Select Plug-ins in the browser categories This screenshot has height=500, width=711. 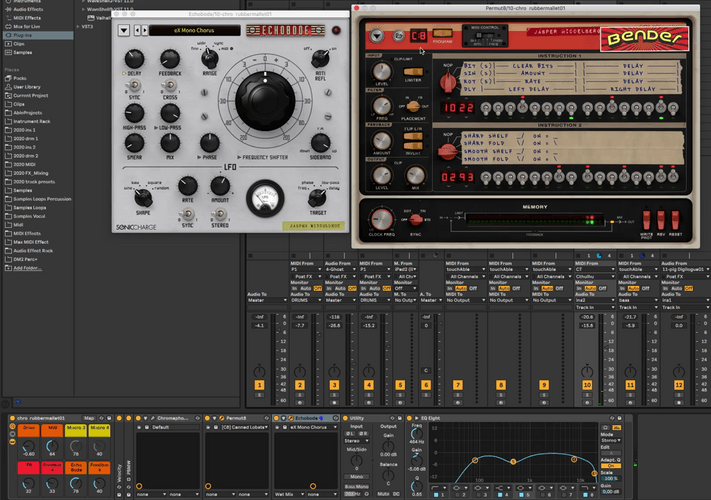(38, 35)
